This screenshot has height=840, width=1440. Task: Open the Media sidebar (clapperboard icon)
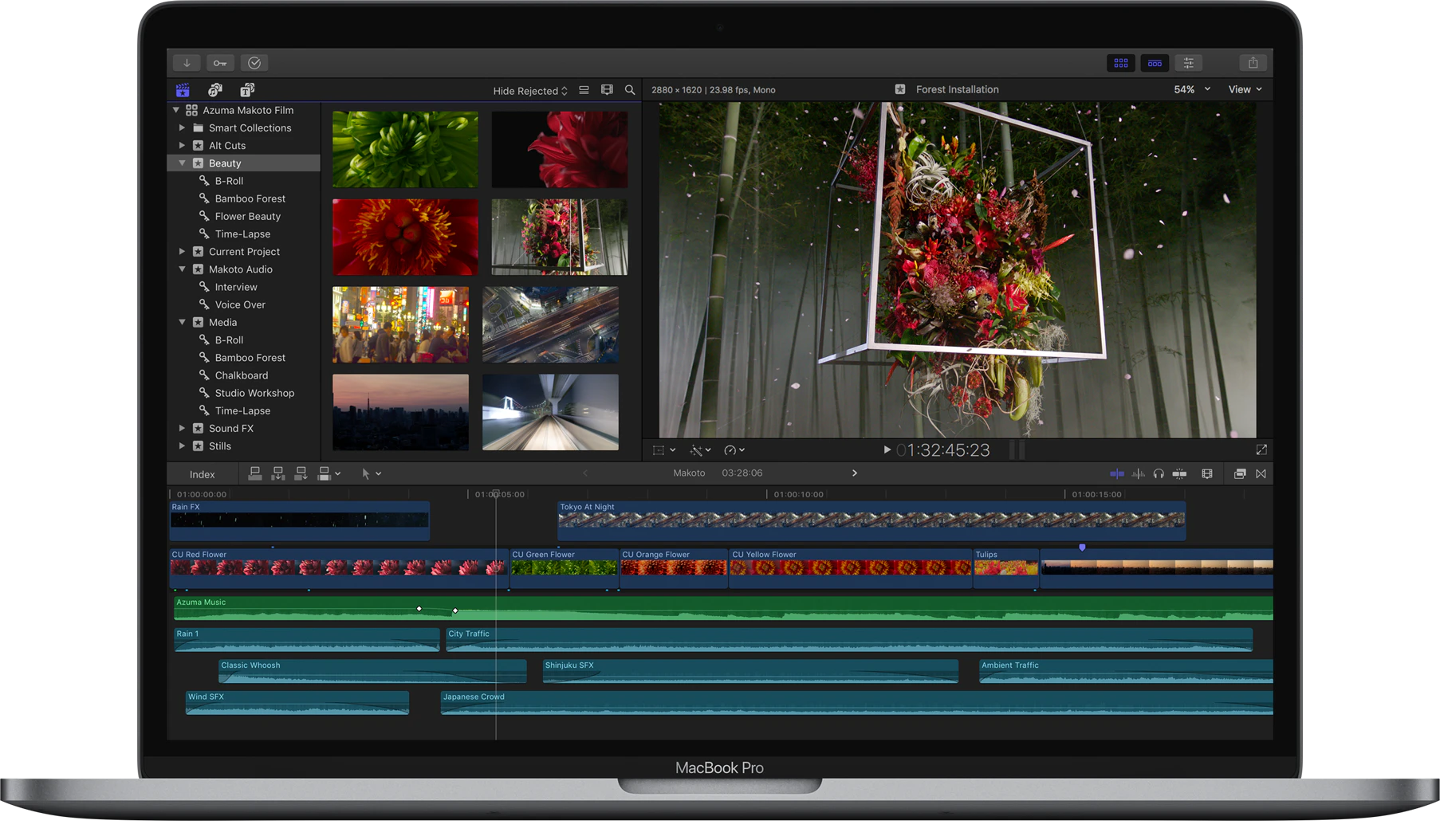click(183, 89)
